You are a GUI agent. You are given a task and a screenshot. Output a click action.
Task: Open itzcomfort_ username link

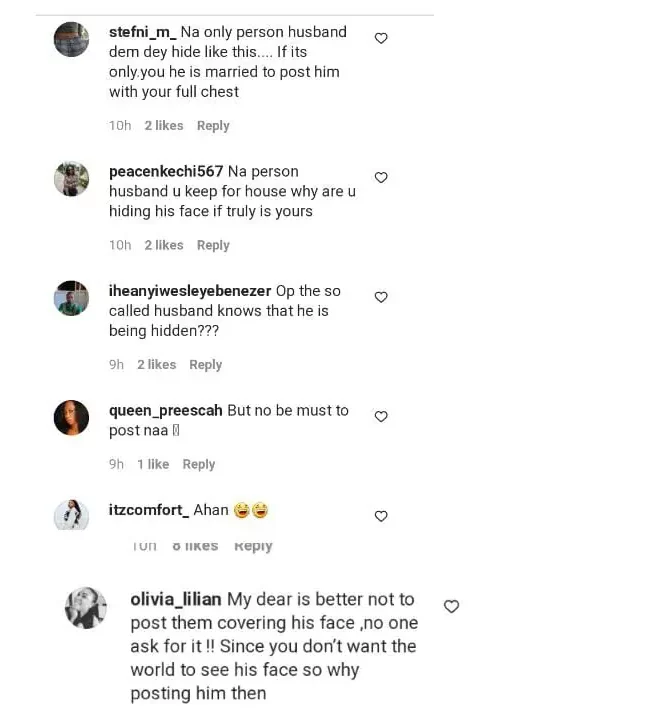[x=148, y=510]
